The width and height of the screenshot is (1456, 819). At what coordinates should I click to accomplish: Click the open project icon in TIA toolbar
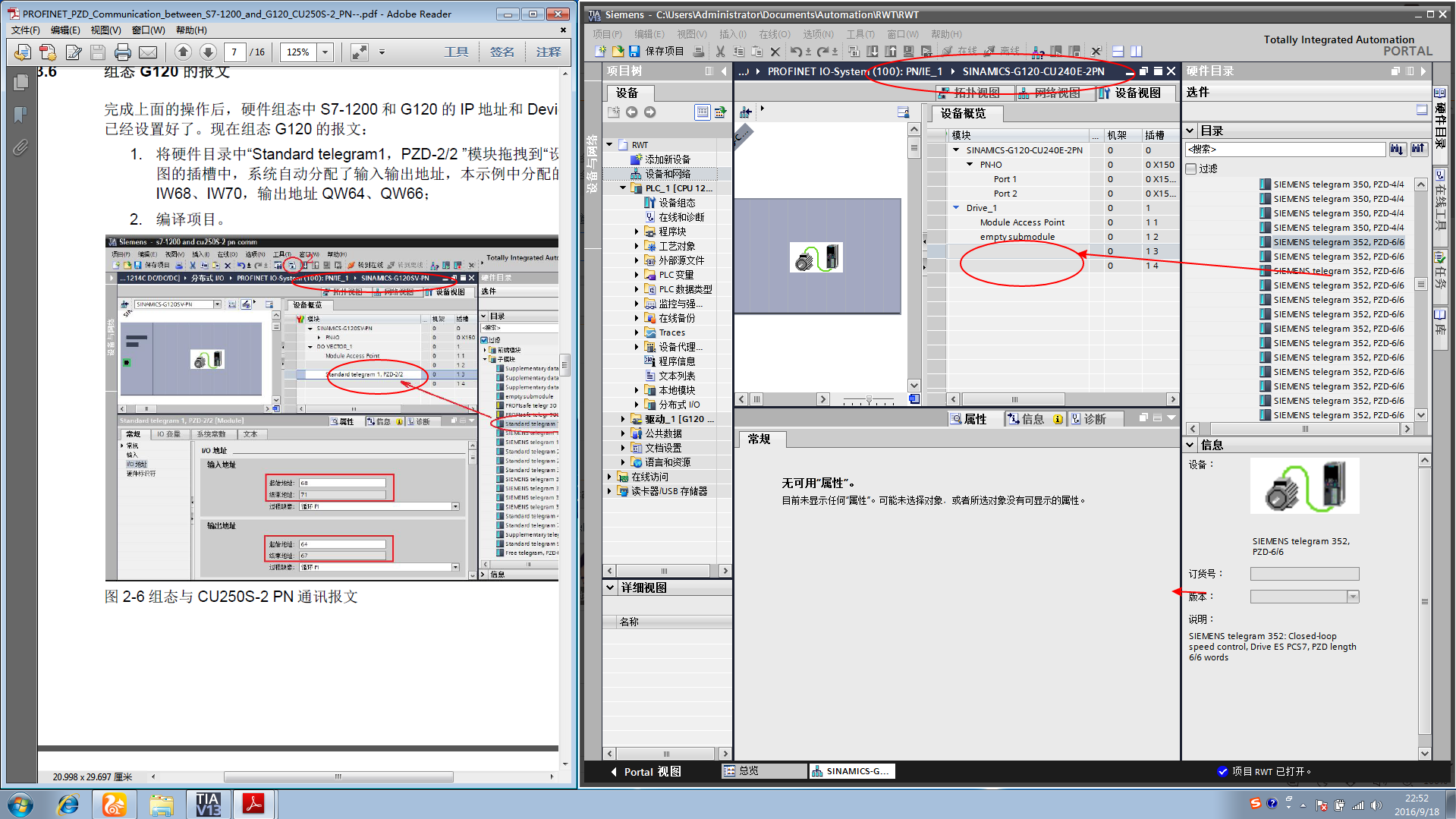[x=618, y=51]
